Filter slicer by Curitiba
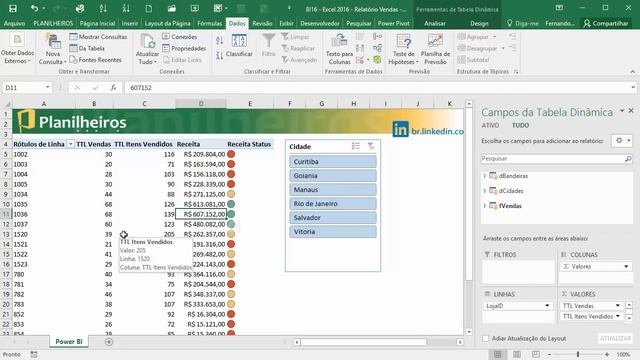Viewport: 640px width, 360px height. point(333,162)
